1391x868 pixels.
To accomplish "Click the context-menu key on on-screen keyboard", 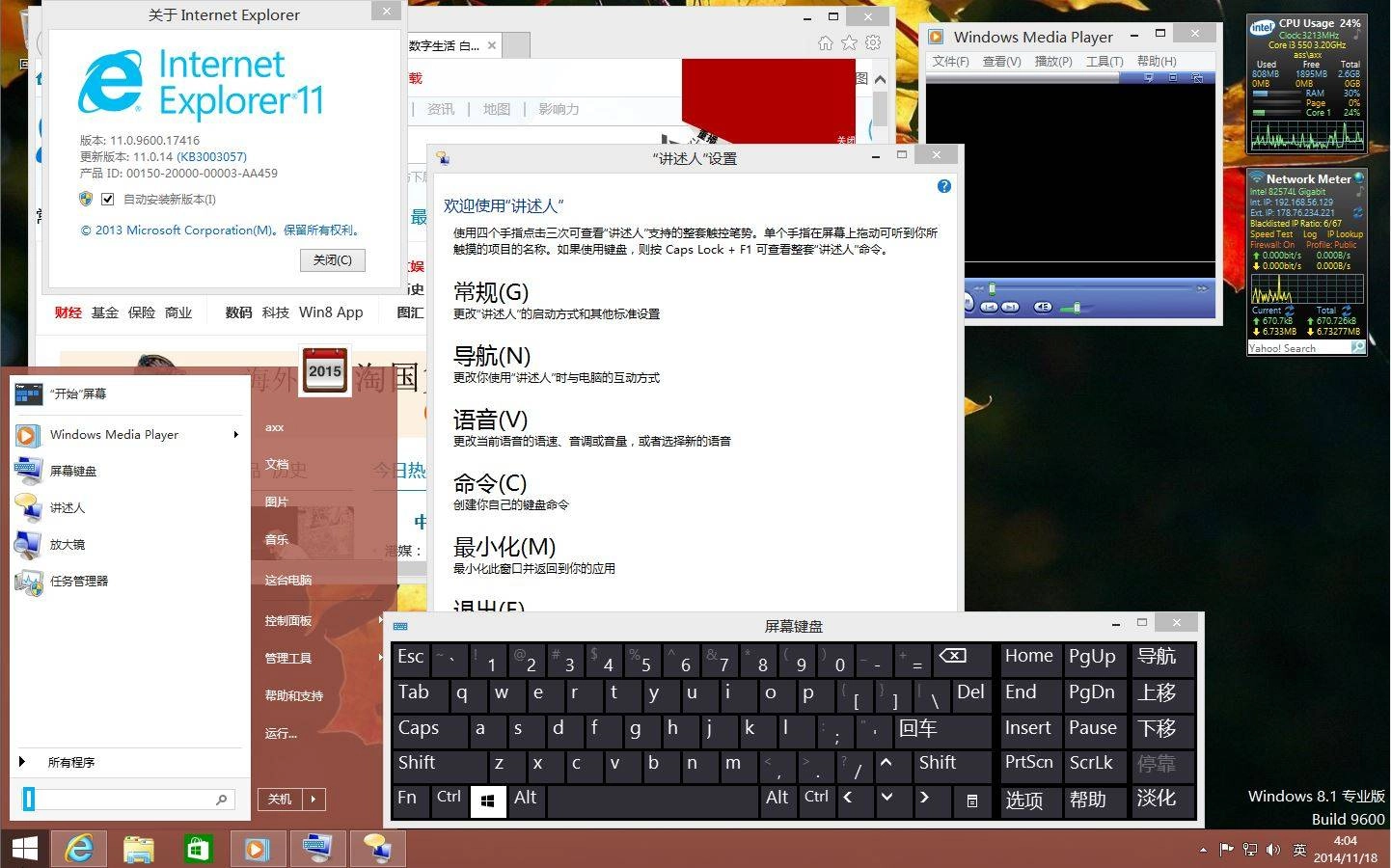I will 971,800.
